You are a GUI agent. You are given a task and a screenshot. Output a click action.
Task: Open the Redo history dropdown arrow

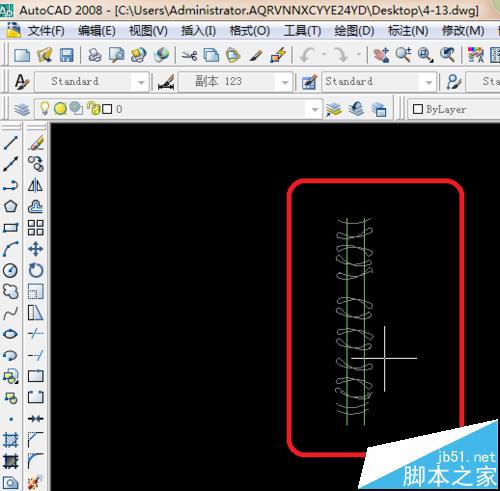pos(359,54)
